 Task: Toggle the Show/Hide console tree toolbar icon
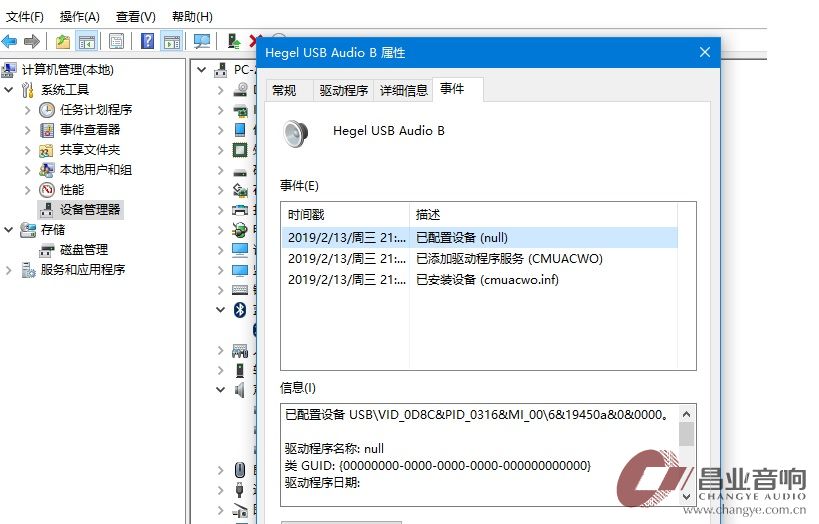(87, 41)
